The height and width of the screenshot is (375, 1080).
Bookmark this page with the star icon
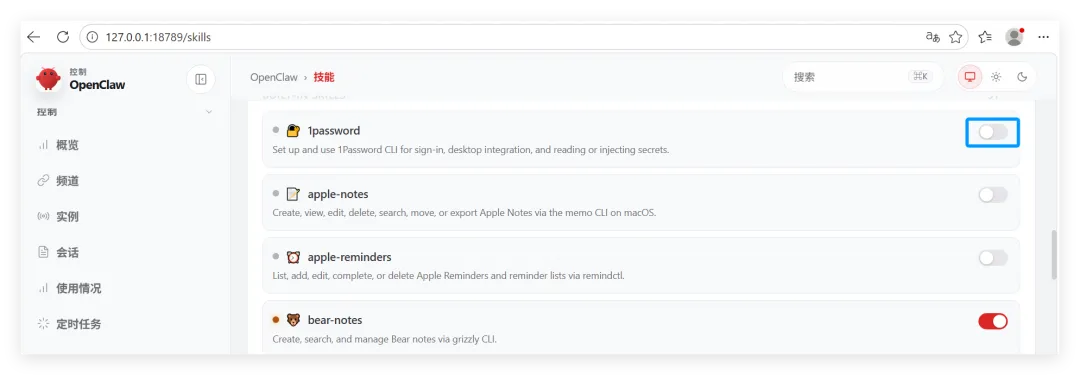955,37
